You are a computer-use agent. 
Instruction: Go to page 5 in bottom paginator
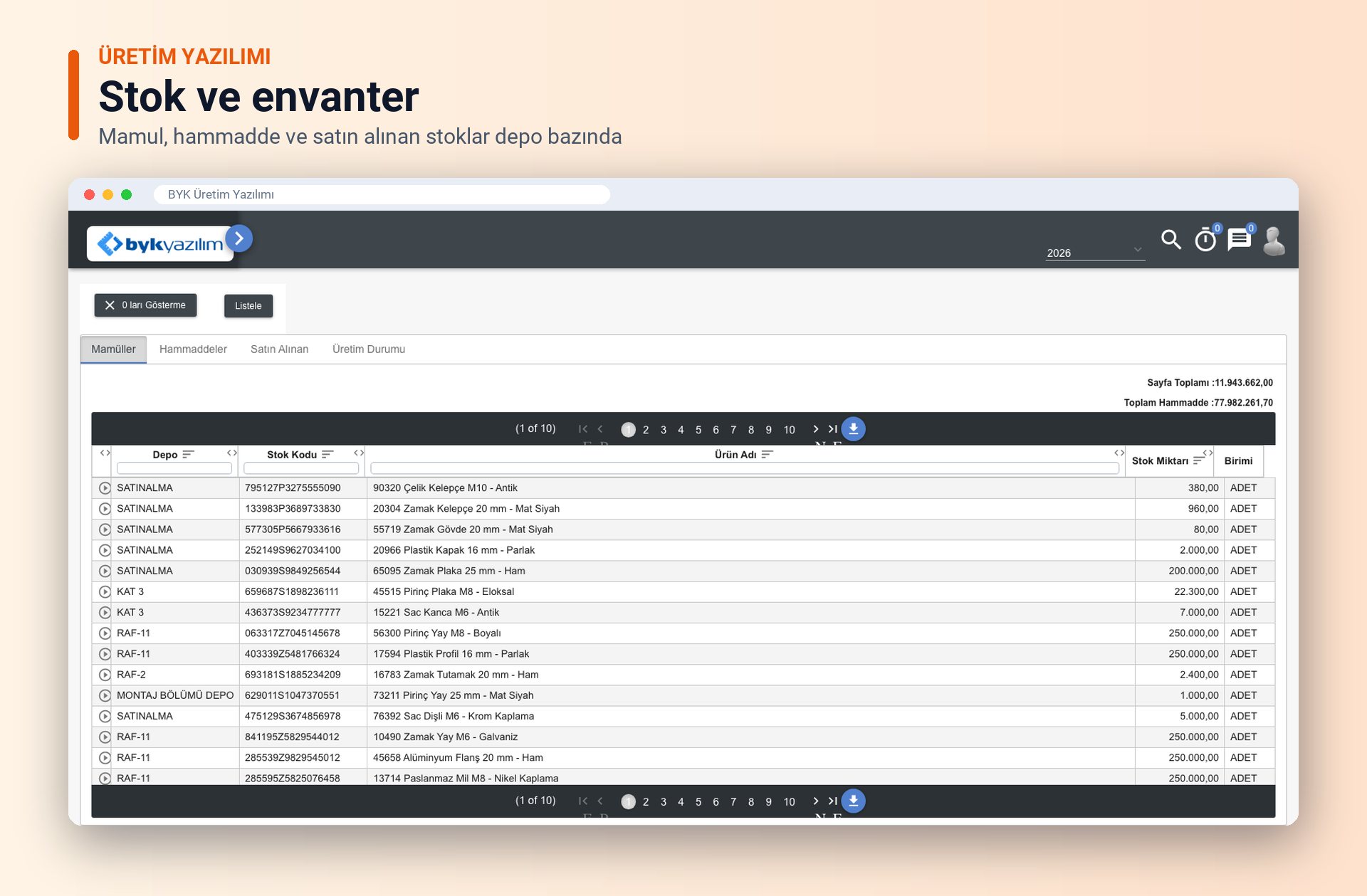pos(698,801)
